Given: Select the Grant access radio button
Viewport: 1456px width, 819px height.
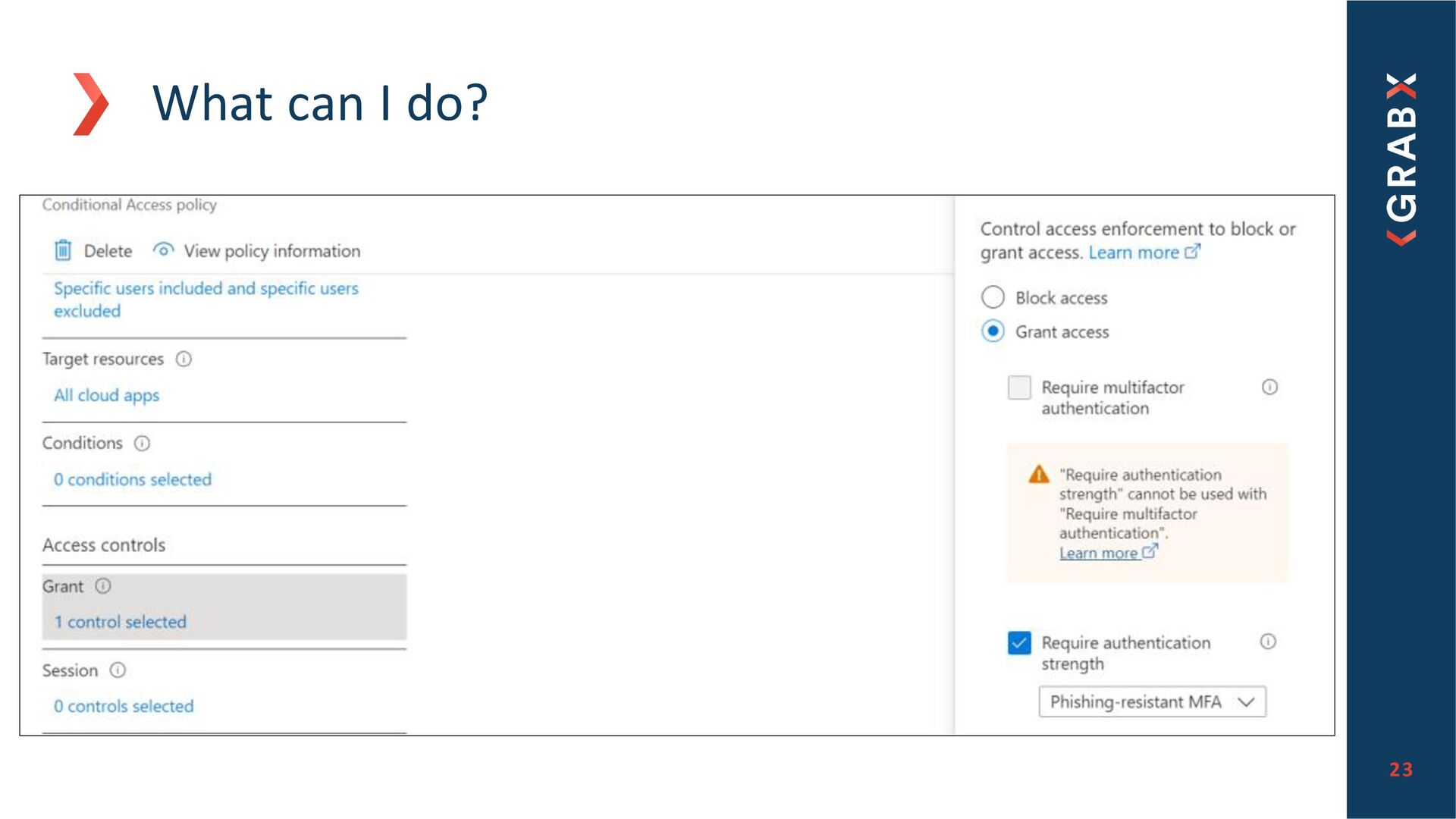Looking at the screenshot, I should [993, 331].
